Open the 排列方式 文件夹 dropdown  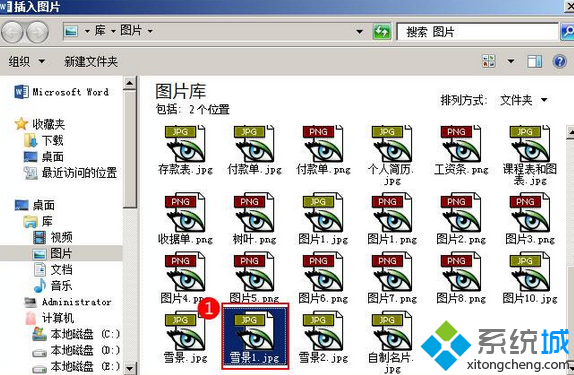click(x=524, y=100)
